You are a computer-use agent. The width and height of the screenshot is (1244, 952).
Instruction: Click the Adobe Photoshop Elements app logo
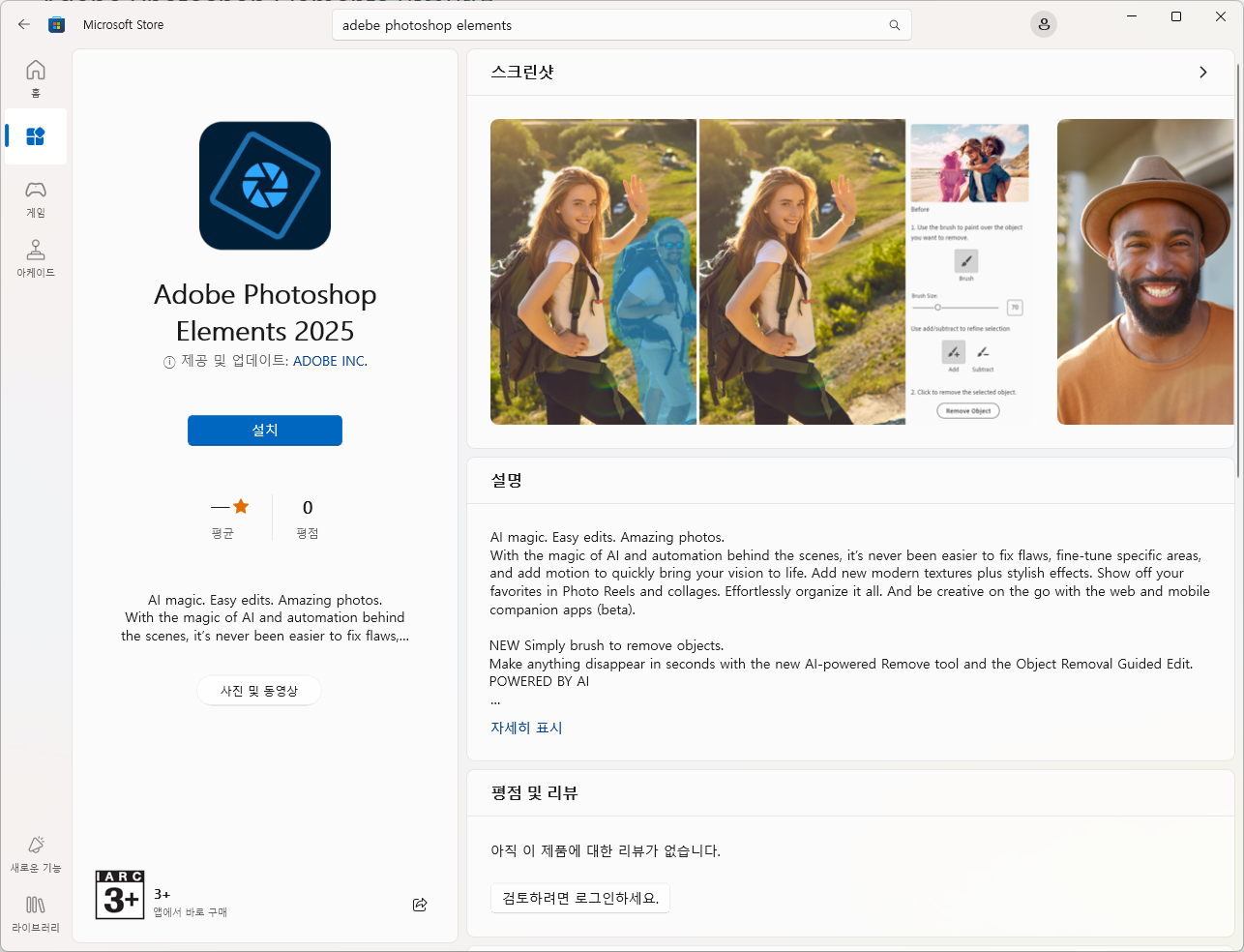tap(265, 186)
